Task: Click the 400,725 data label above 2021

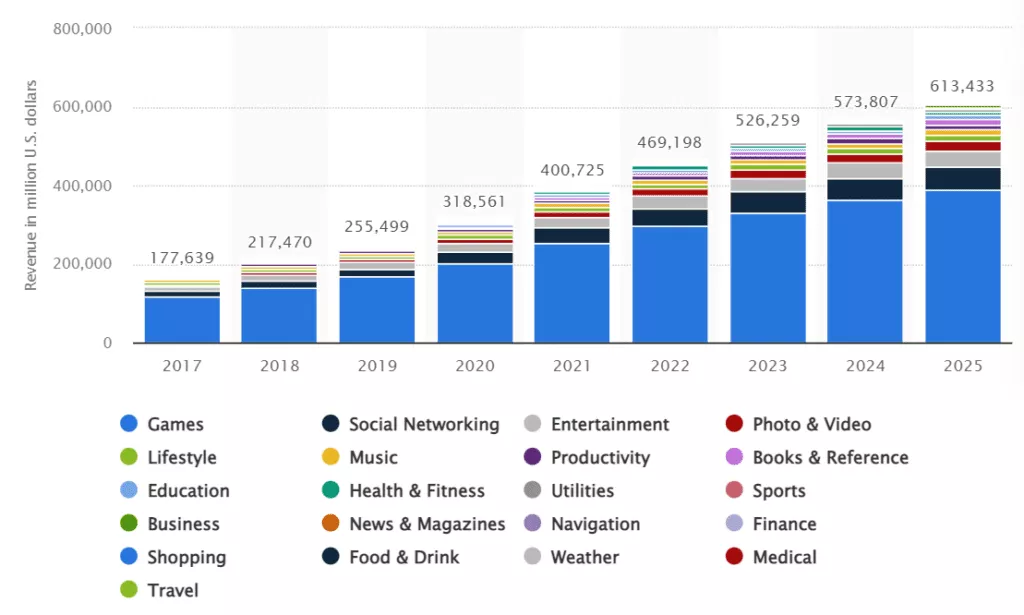Action: click(x=573, y=171)
